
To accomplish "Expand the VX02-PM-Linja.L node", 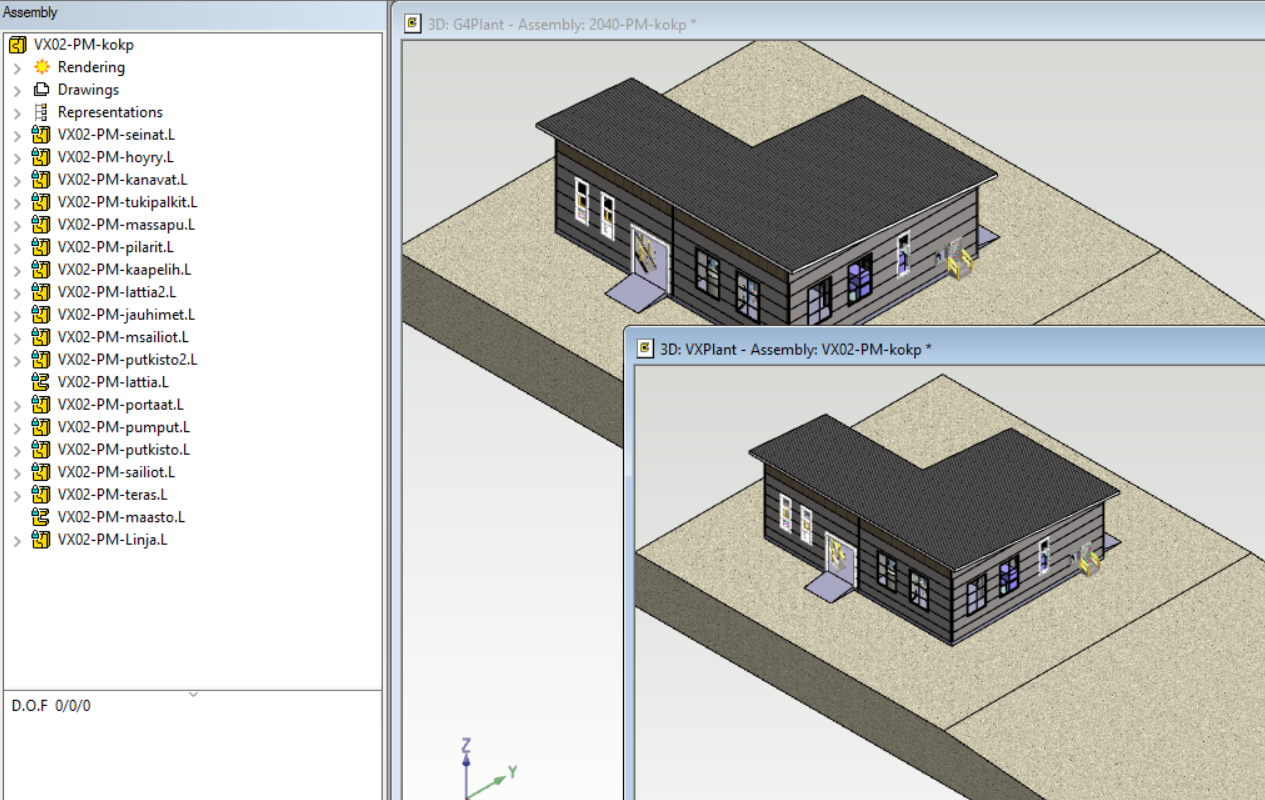I will click(x=17, y=541).
